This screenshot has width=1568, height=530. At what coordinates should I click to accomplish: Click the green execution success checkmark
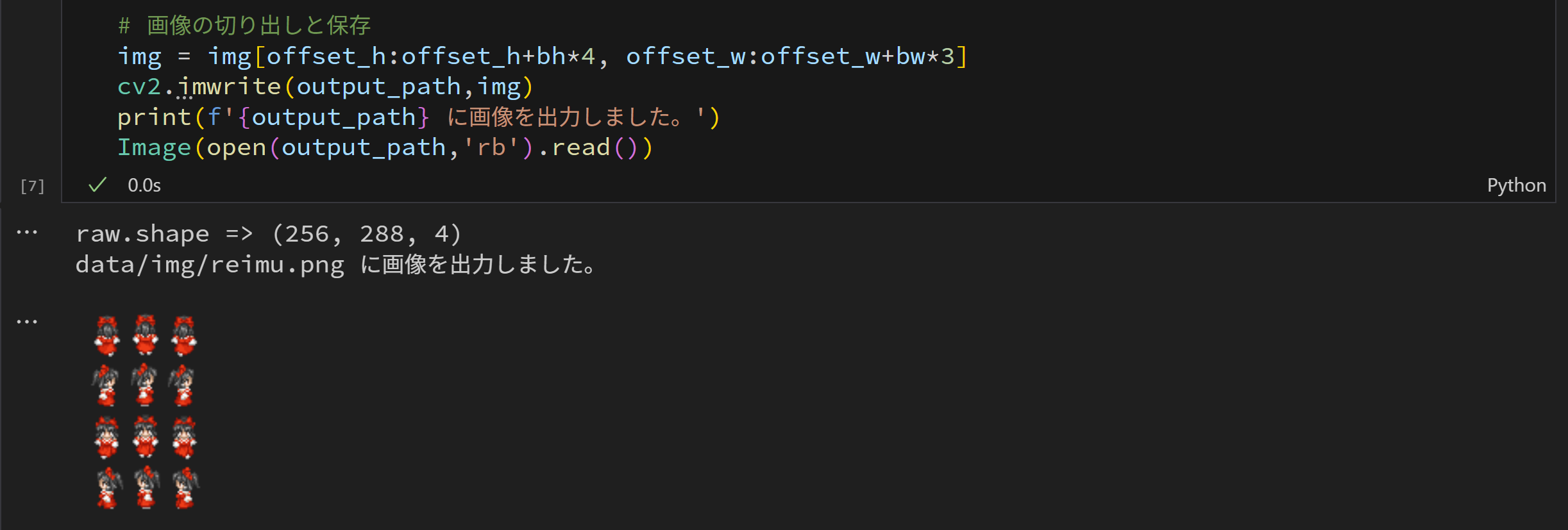[x=97, y=185]
